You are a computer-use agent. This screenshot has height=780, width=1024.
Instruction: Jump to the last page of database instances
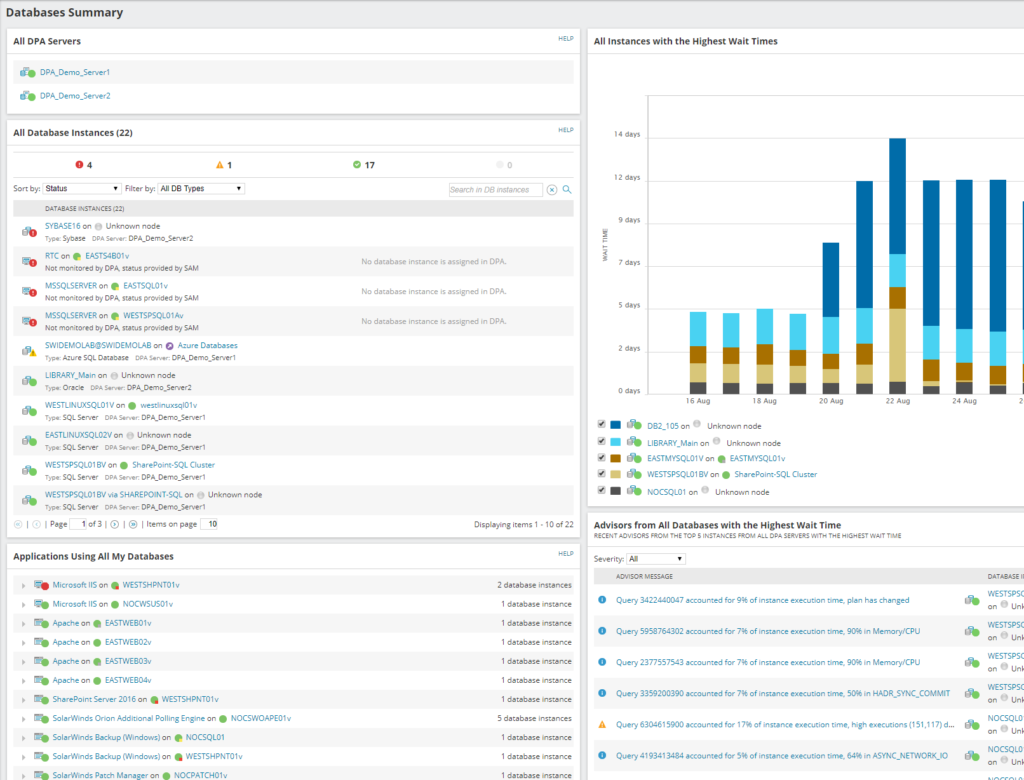[x=133, y=524]
